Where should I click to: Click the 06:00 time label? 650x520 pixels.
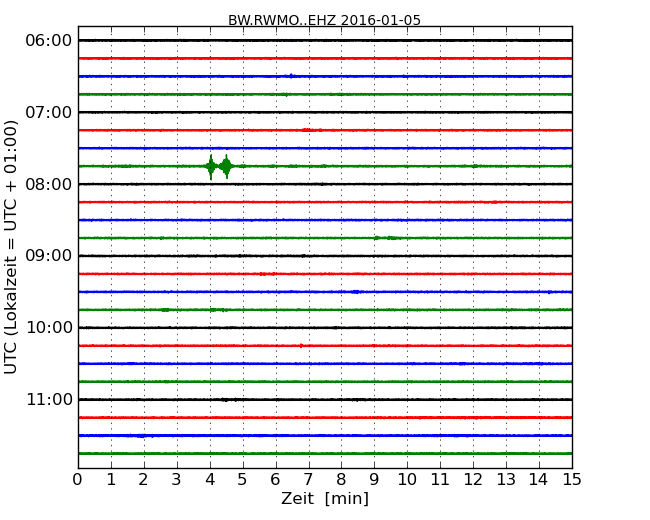click(x=49, y=41)
